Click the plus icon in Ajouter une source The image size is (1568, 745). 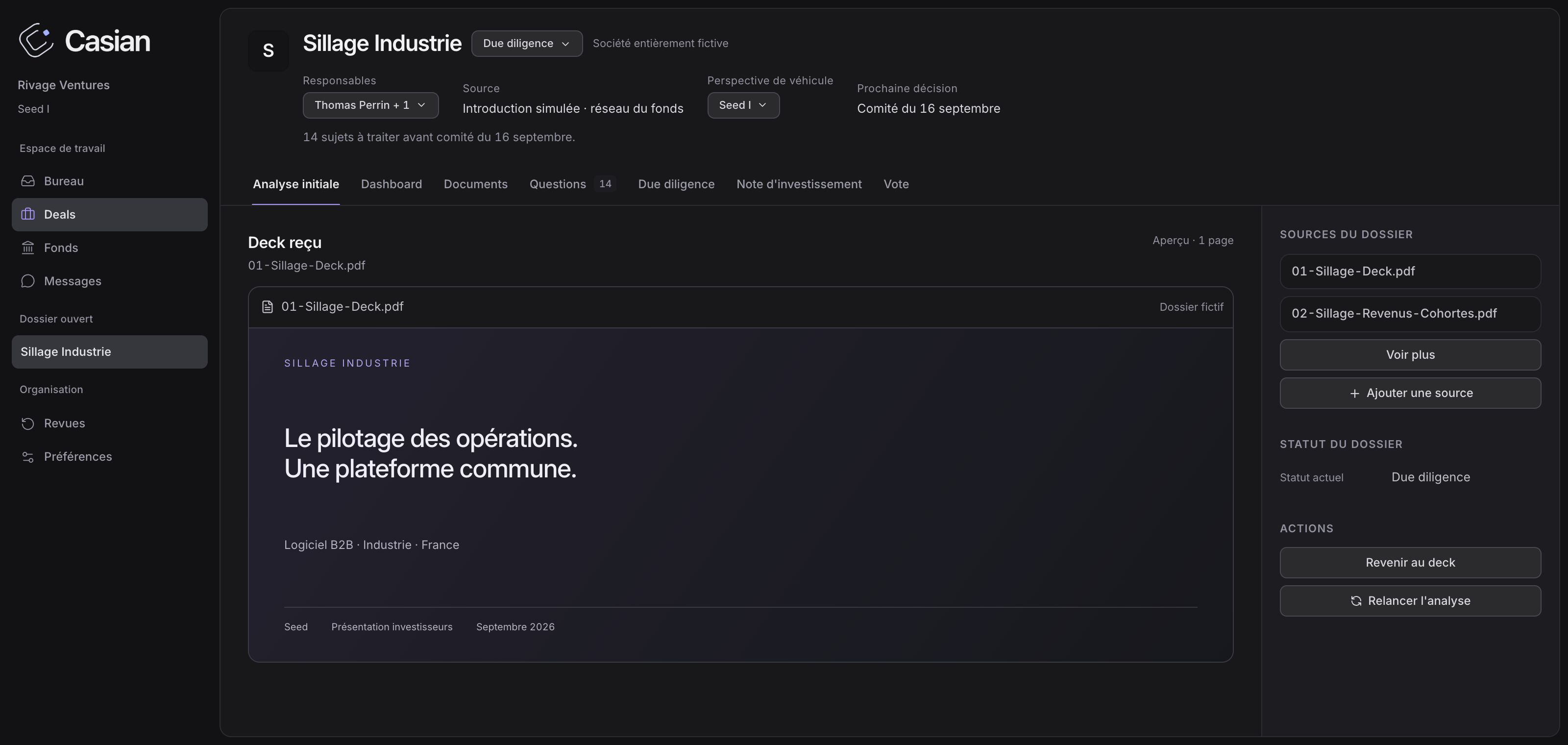coord(1354,394)
